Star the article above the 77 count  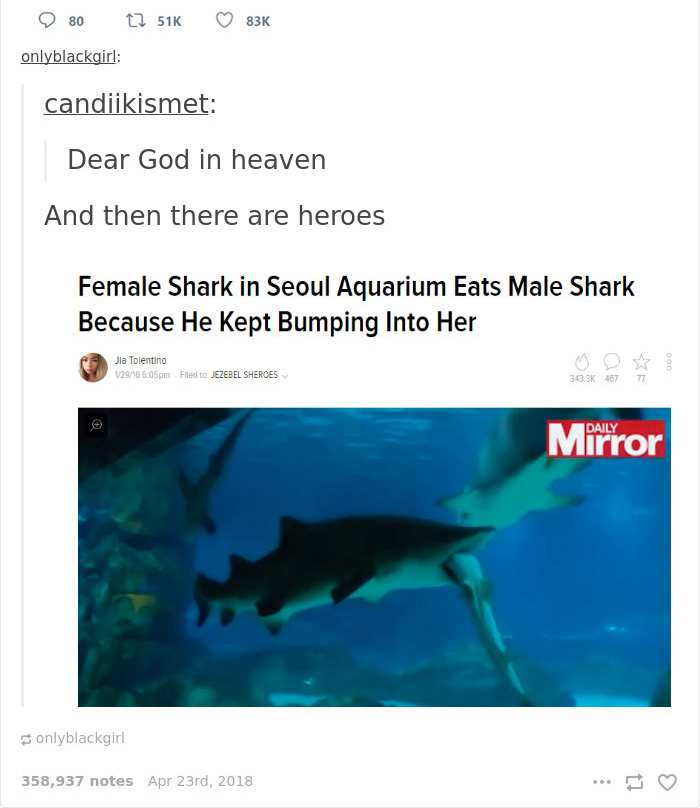641,362
